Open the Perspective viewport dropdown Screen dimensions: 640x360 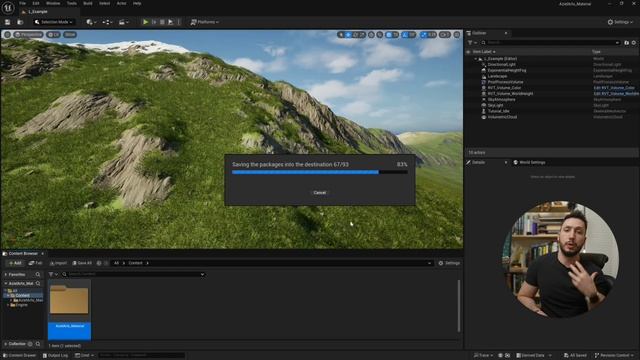28,35
